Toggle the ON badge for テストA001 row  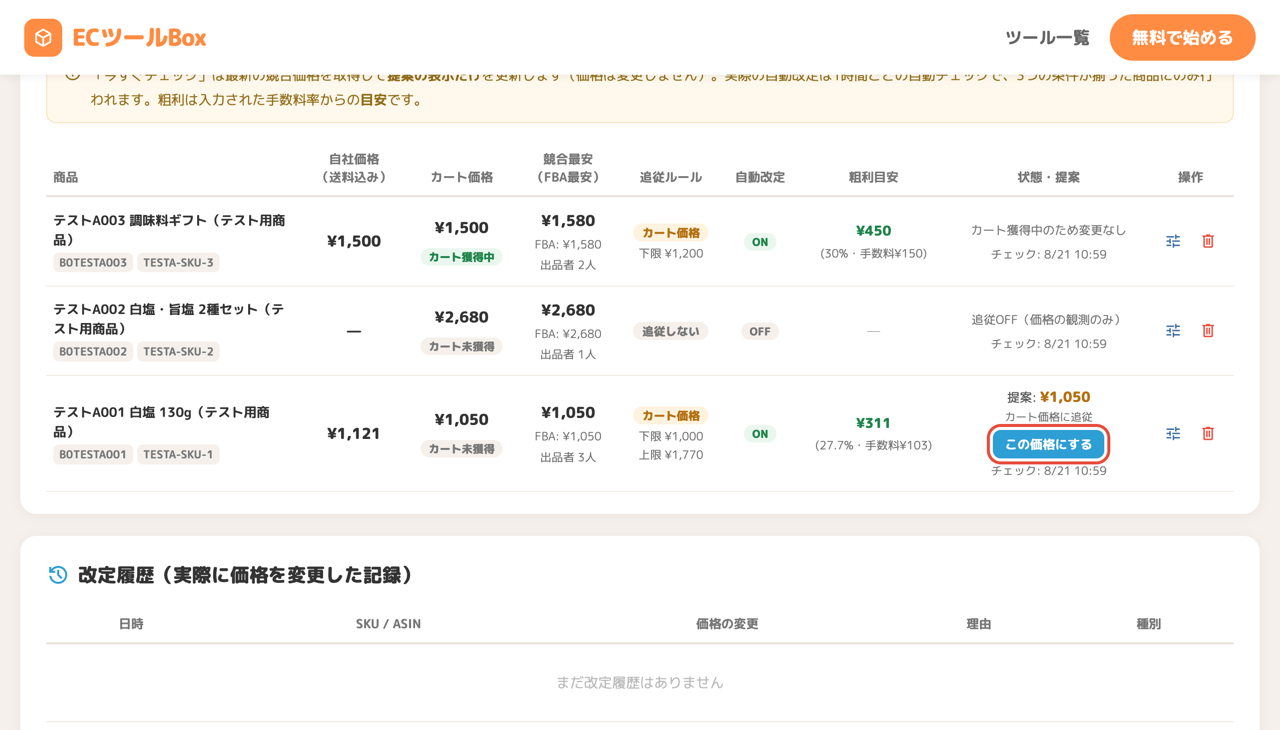tap(760, 434)
